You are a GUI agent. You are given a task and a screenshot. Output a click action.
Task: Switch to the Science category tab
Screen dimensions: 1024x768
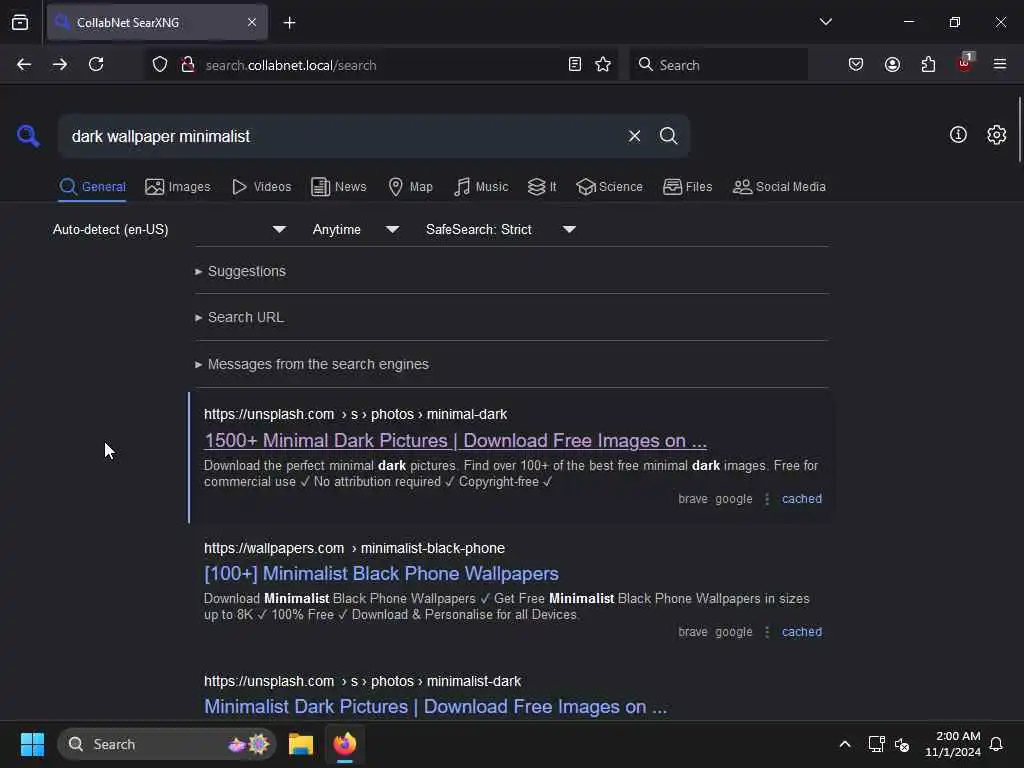tap(609, 187)
